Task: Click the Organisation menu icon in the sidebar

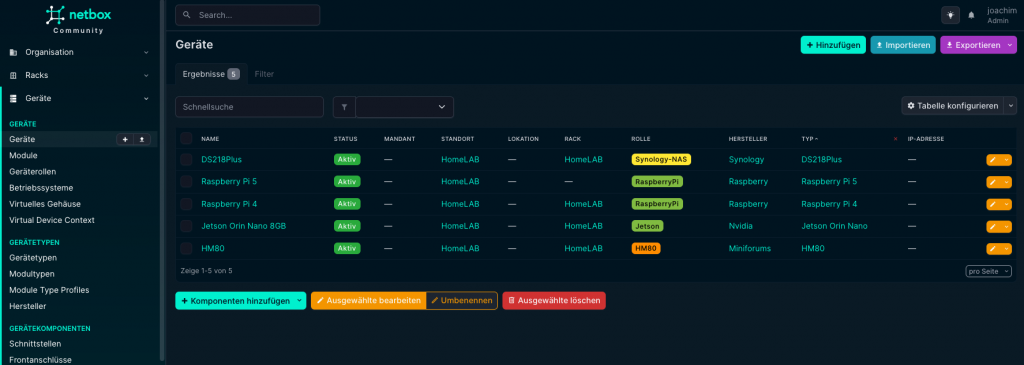Action: coord(14,52)
